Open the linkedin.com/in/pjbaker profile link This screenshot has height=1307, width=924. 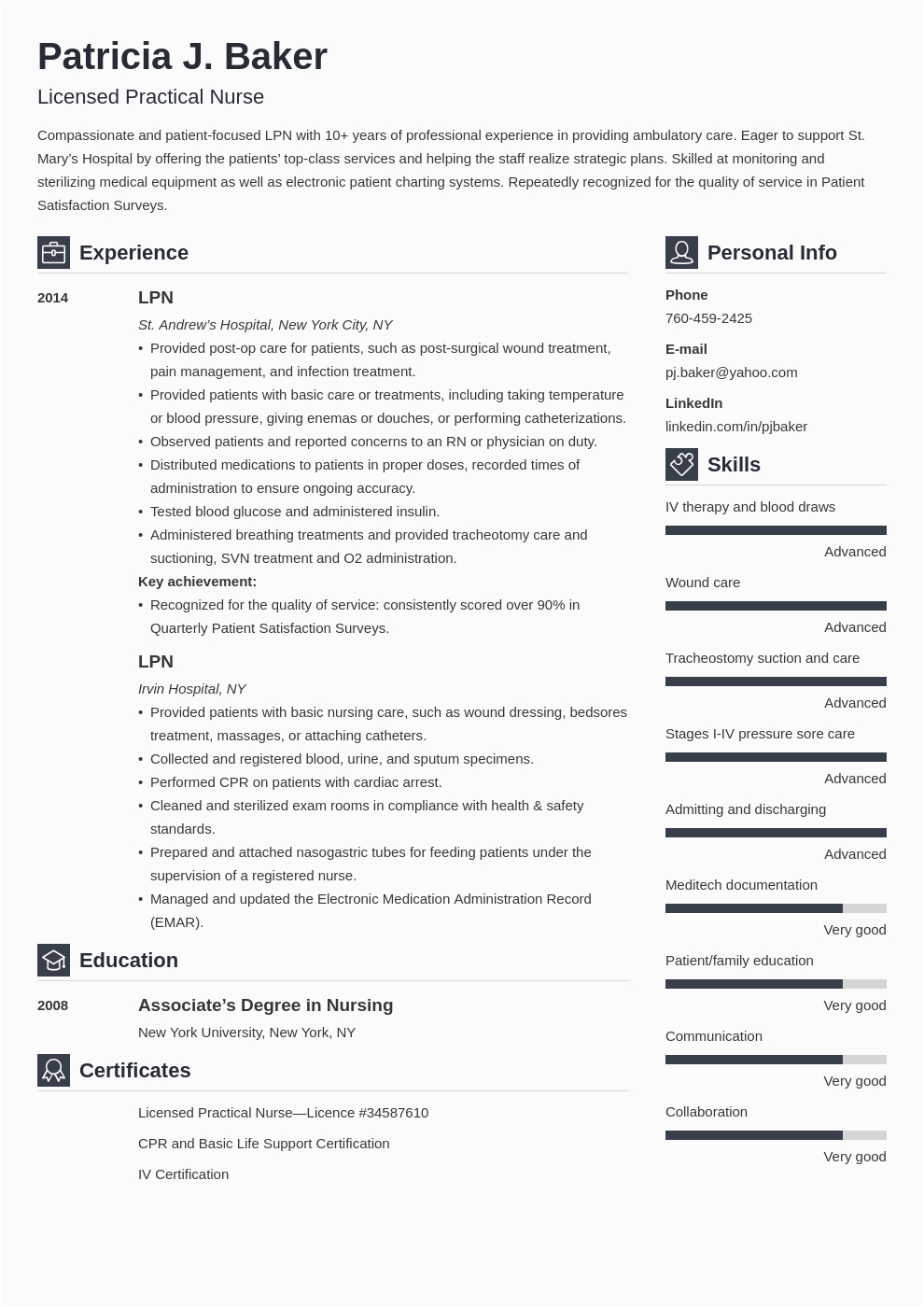[735, 427]
